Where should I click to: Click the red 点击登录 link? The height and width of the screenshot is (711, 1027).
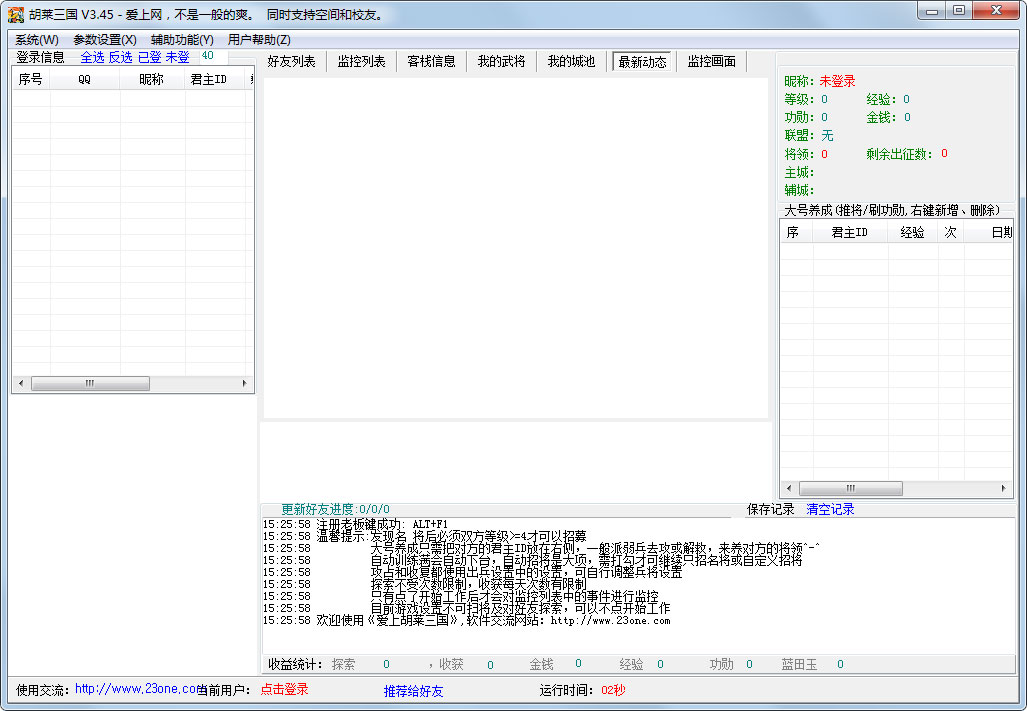pos(284,689)
